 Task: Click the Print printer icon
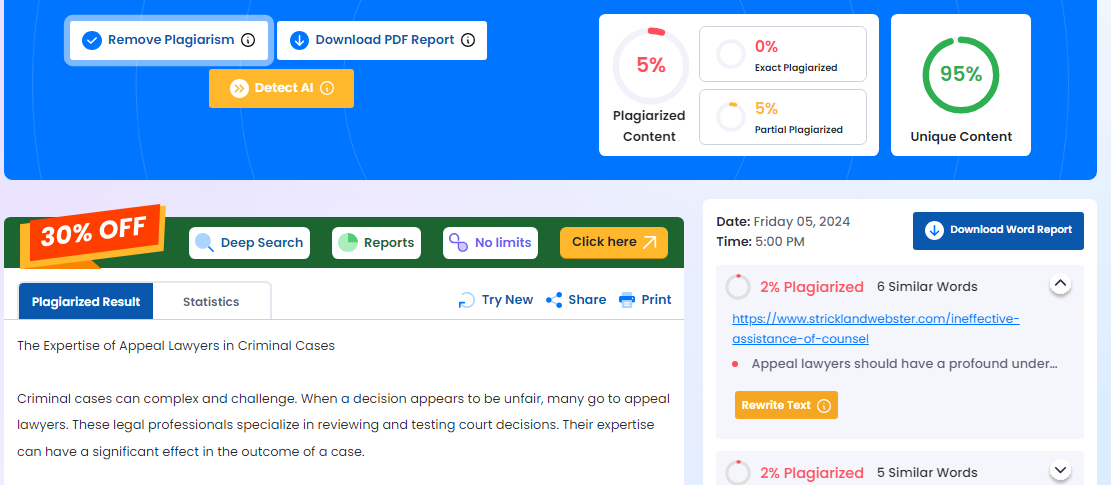click(627, 300)
